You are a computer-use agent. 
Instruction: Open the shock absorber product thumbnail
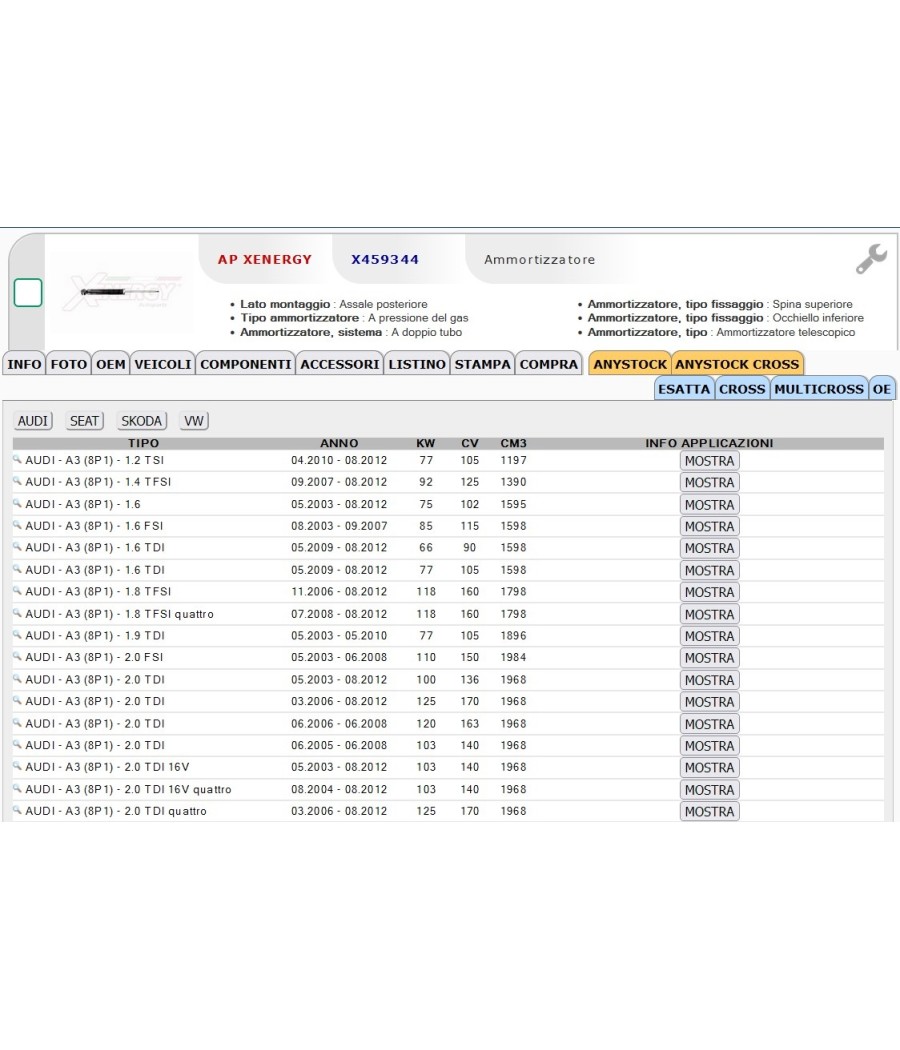(x=122, y=292)
